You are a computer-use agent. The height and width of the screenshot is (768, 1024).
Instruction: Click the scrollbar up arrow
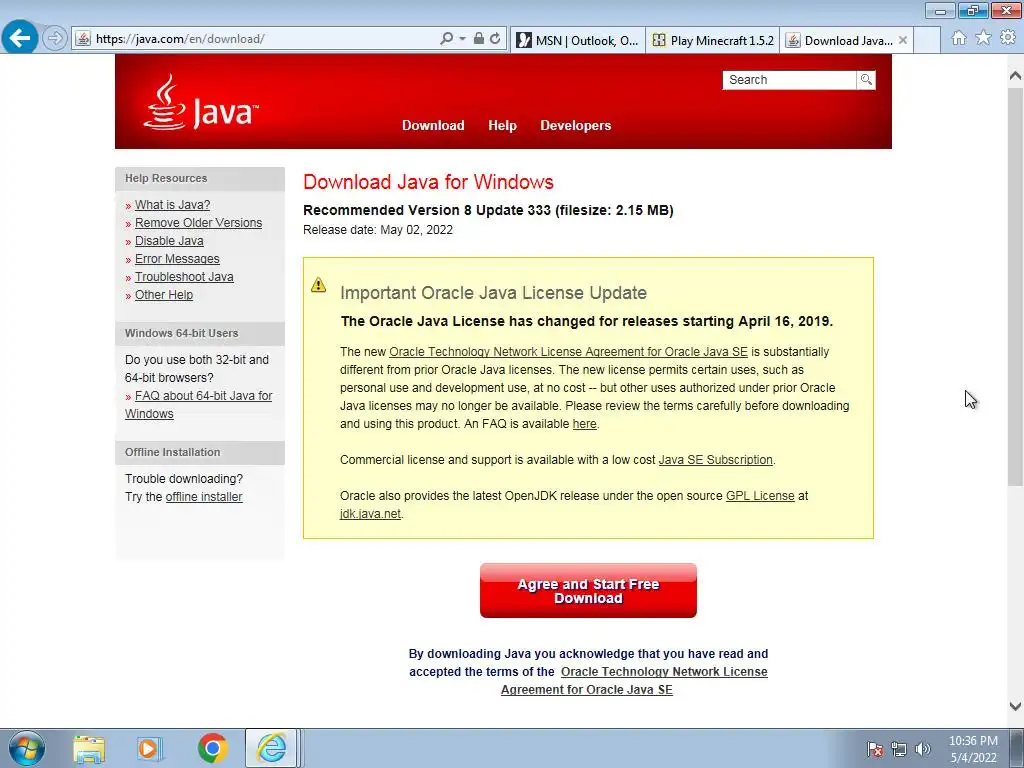1015,76
